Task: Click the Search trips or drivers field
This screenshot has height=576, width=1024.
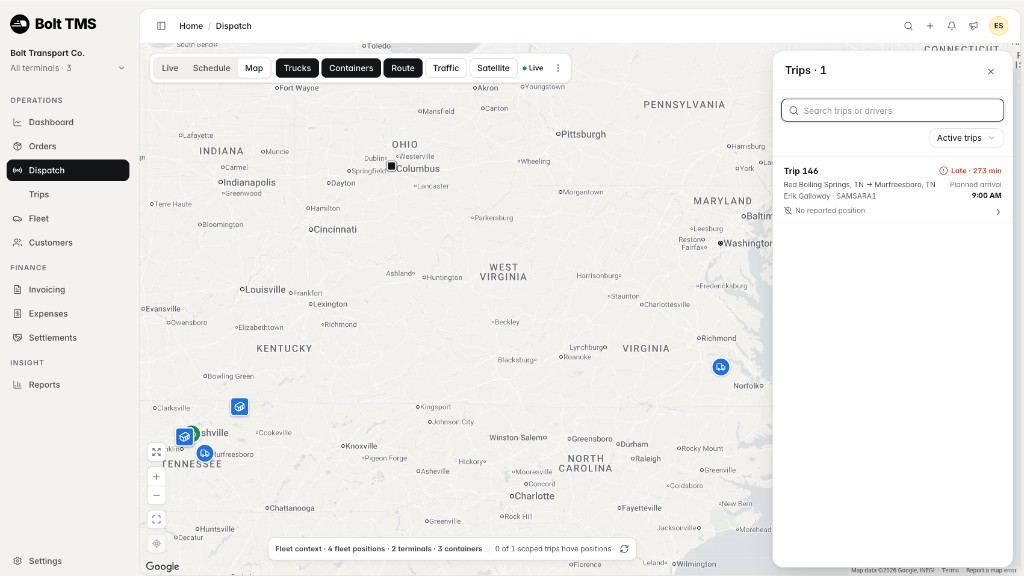Action: pyautogui.click(x=892, y=110)
